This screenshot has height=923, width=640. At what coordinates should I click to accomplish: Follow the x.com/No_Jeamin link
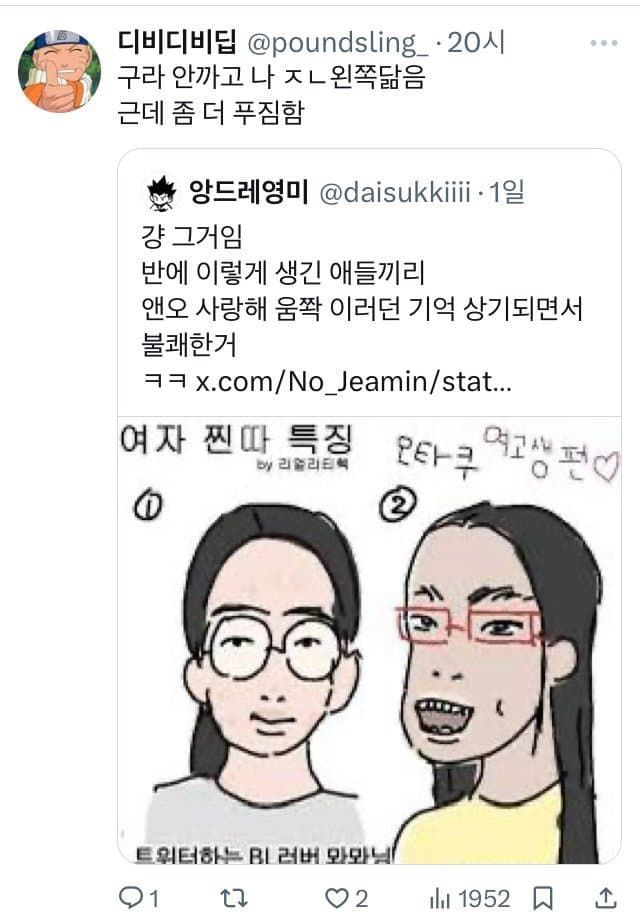[x=353, y=381]
